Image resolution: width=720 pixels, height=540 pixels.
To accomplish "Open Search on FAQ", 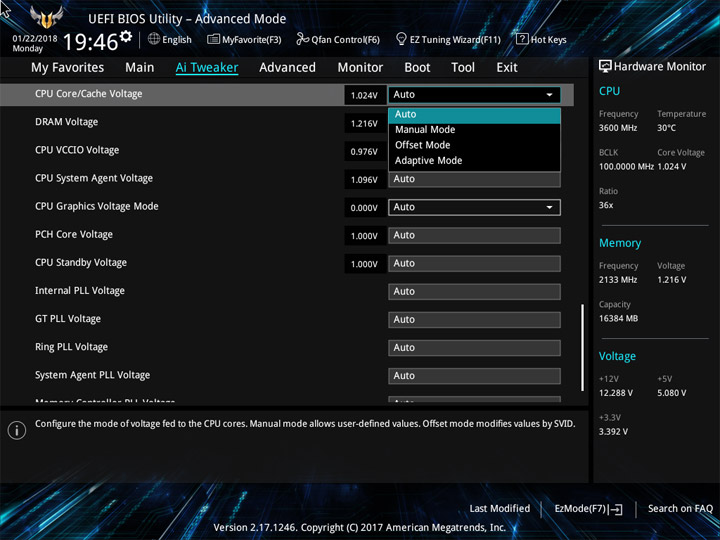I will [x=680, y=509].
